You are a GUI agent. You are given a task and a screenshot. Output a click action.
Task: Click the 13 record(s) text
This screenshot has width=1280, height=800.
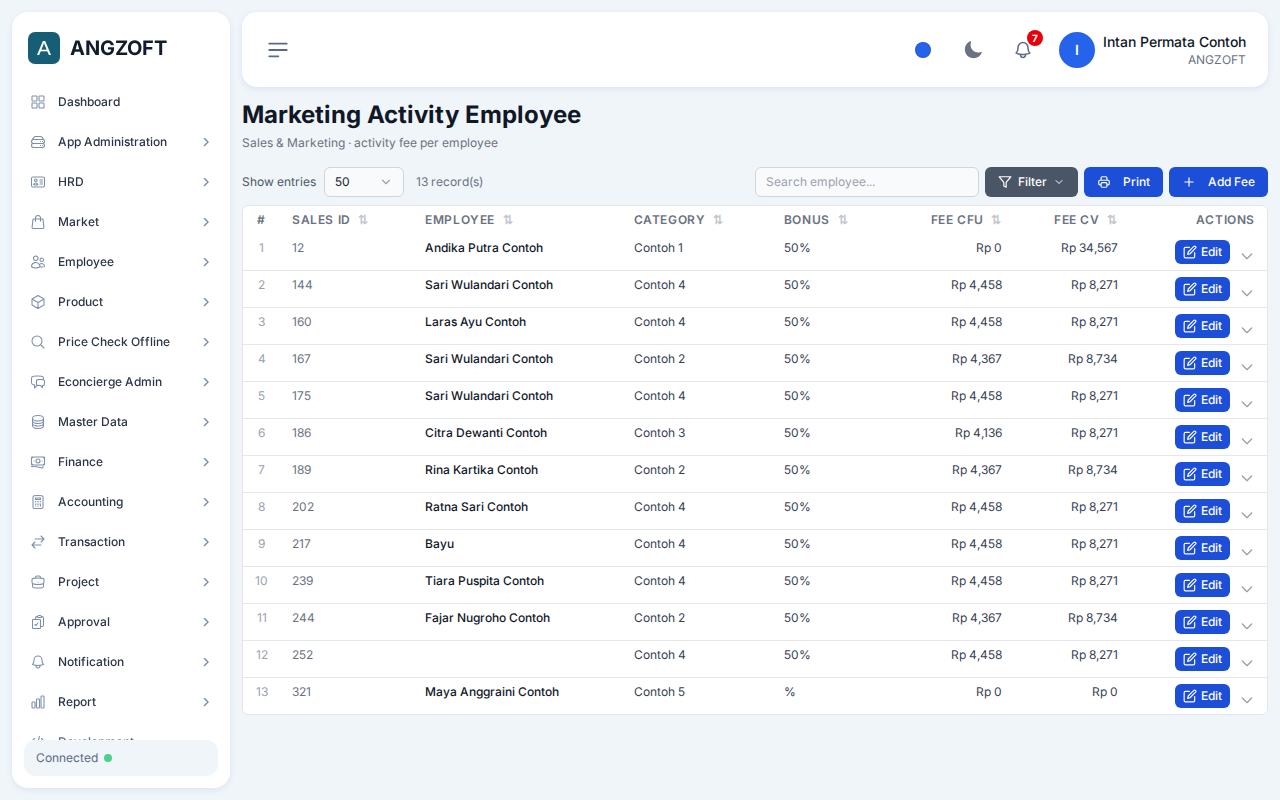click(x=449, y=182)
